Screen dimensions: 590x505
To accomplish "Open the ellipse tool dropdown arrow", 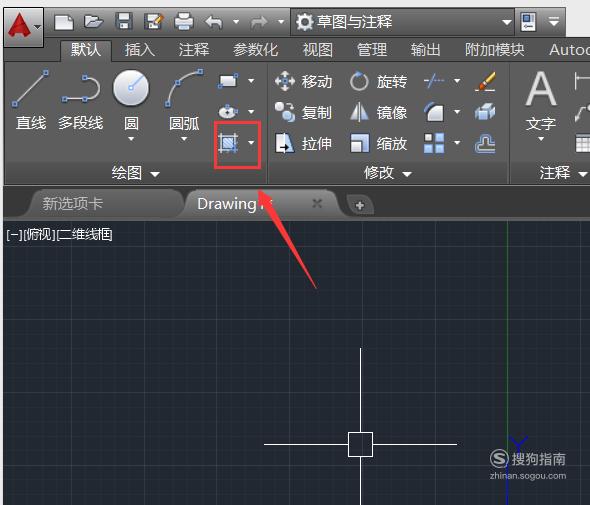I will [x=251, y=111].
